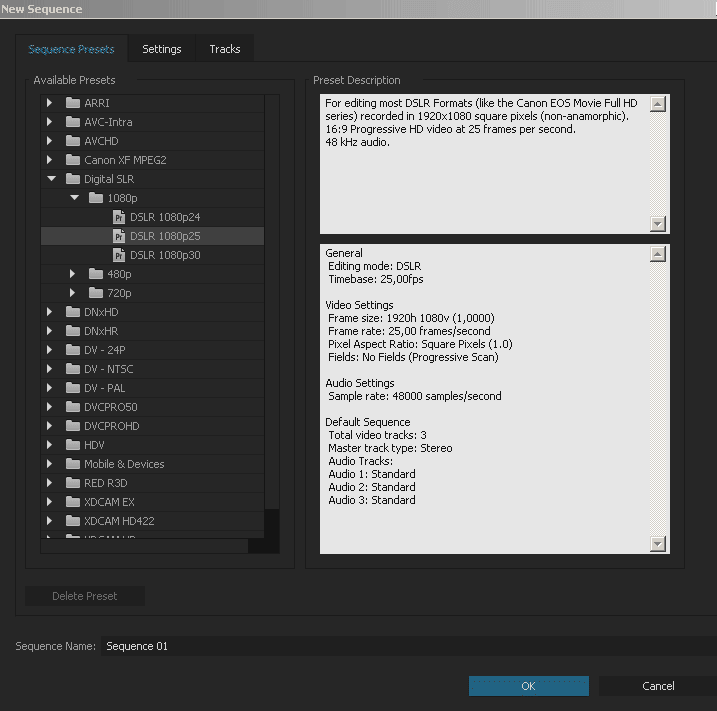Click the description box scroll up arrow
The width and height of the screenshot is (717, 711).
[x=658, y=104]
